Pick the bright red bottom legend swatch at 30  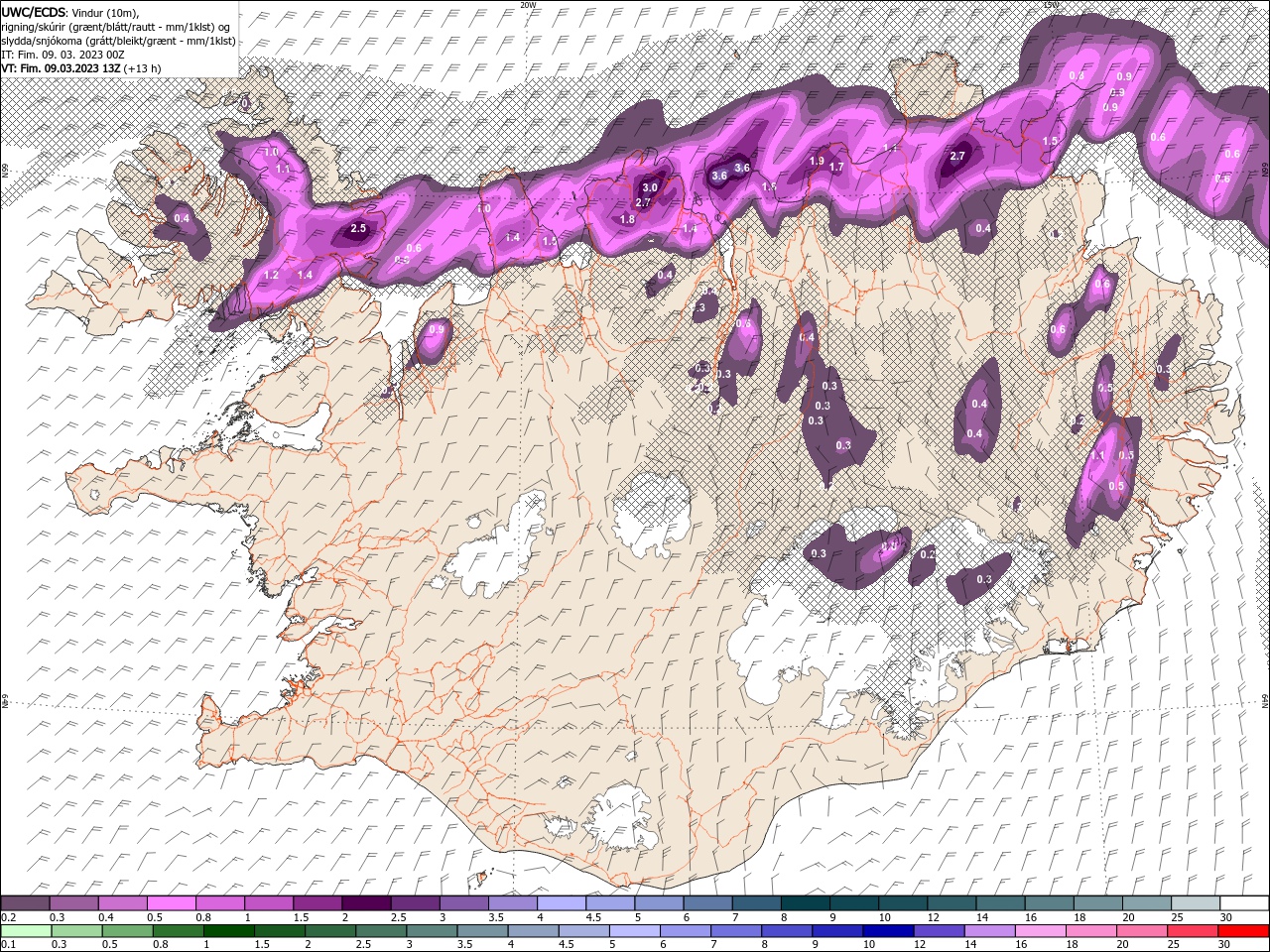(x=1243, y=931)
